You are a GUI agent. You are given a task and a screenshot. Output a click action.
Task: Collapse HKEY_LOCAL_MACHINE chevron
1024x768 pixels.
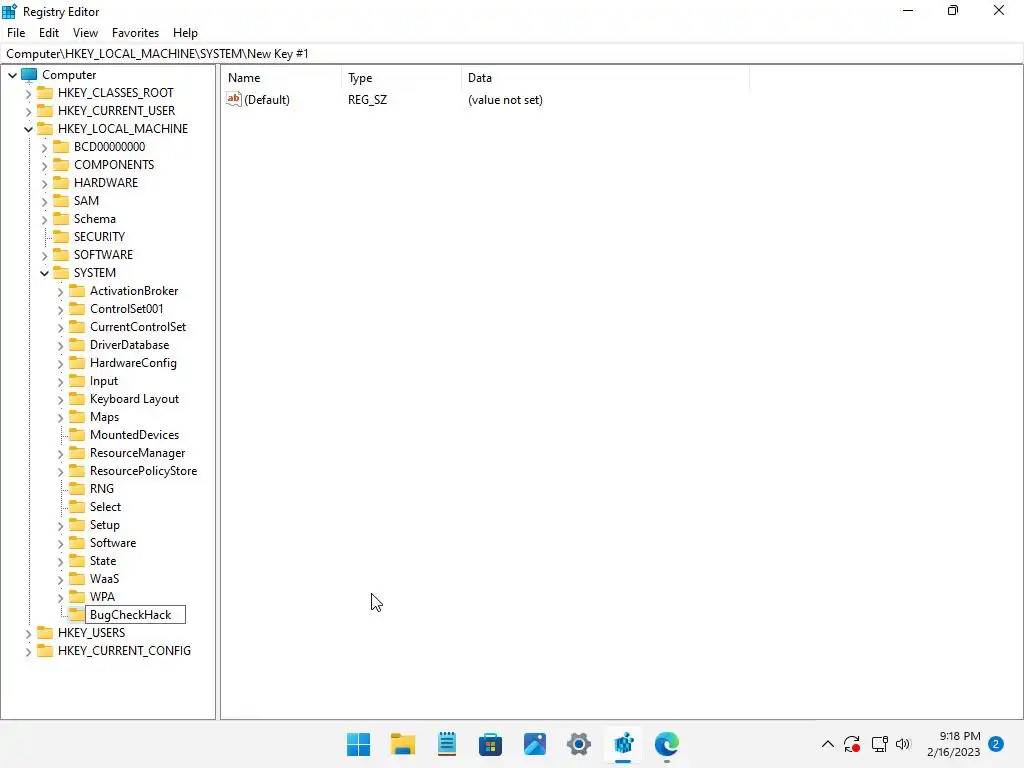[x=28, y=129]
